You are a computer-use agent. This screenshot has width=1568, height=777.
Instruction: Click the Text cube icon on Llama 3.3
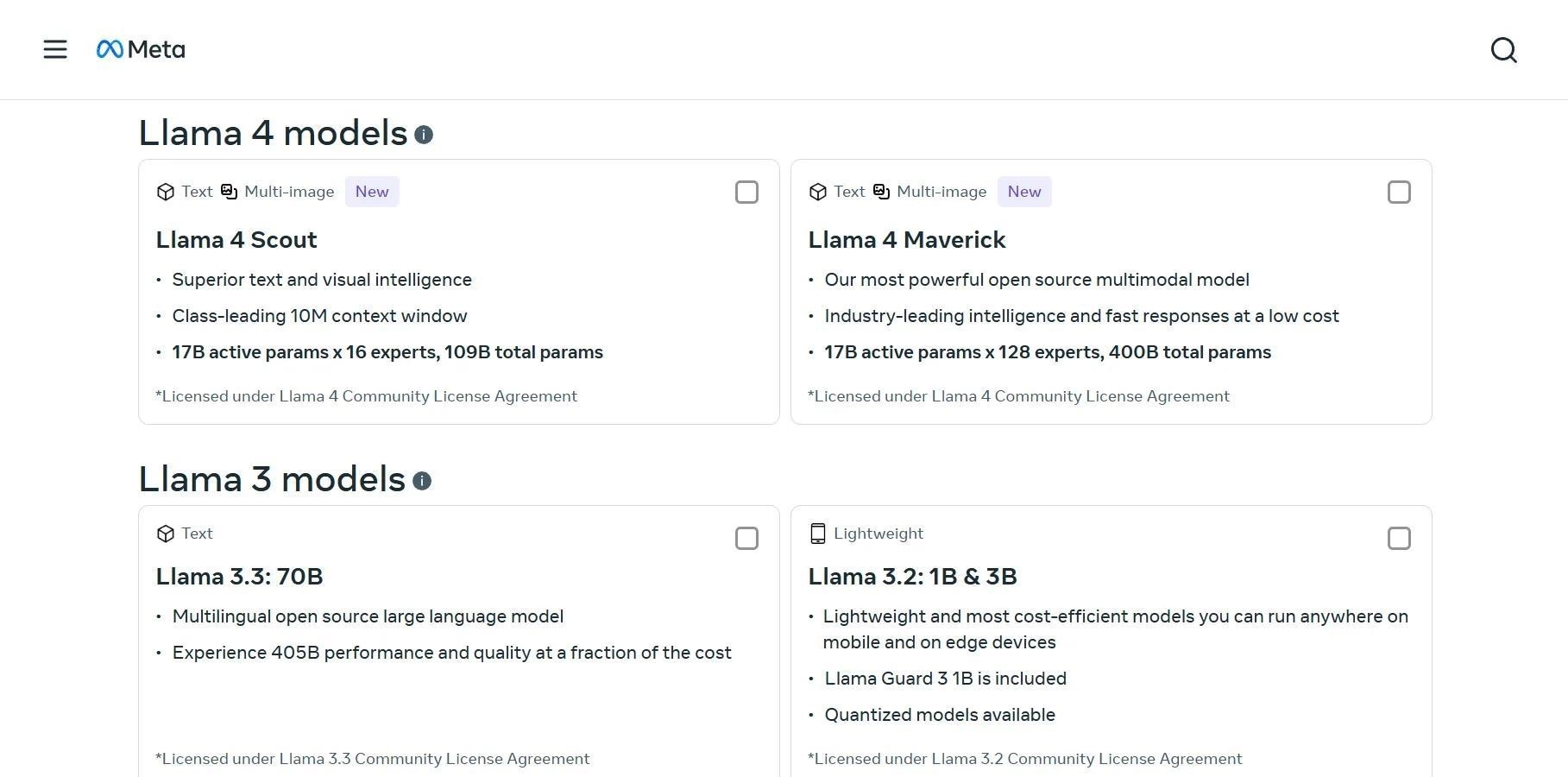click(x=165, y=534)
